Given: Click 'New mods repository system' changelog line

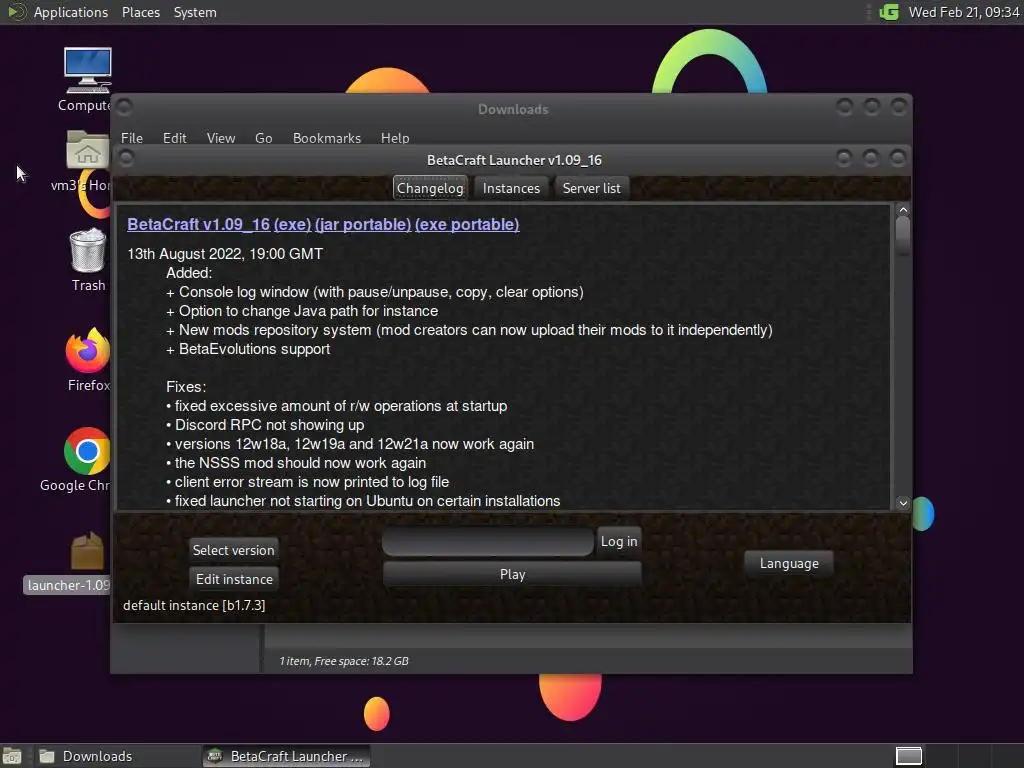Looking at the screenshot, I should pos(470,330).
